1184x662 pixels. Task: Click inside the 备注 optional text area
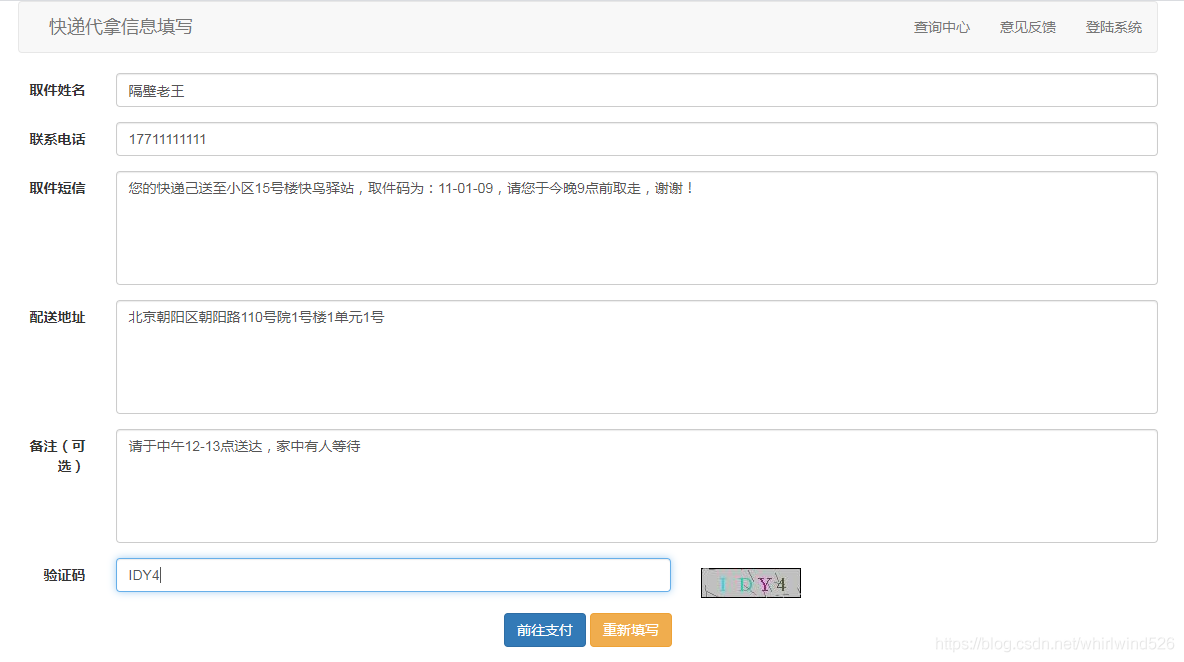tap(637, 486)
